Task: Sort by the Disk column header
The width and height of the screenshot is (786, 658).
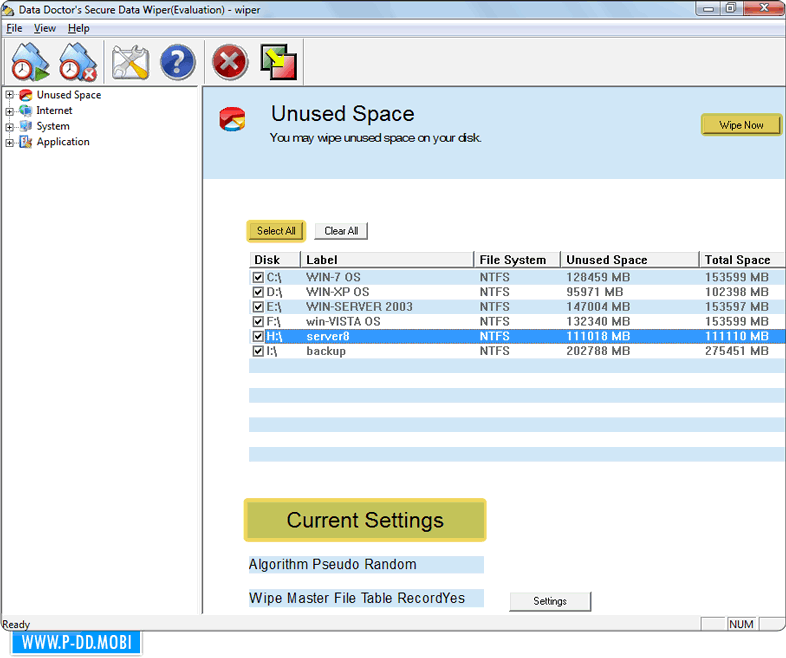Action: tap(274, 260)
